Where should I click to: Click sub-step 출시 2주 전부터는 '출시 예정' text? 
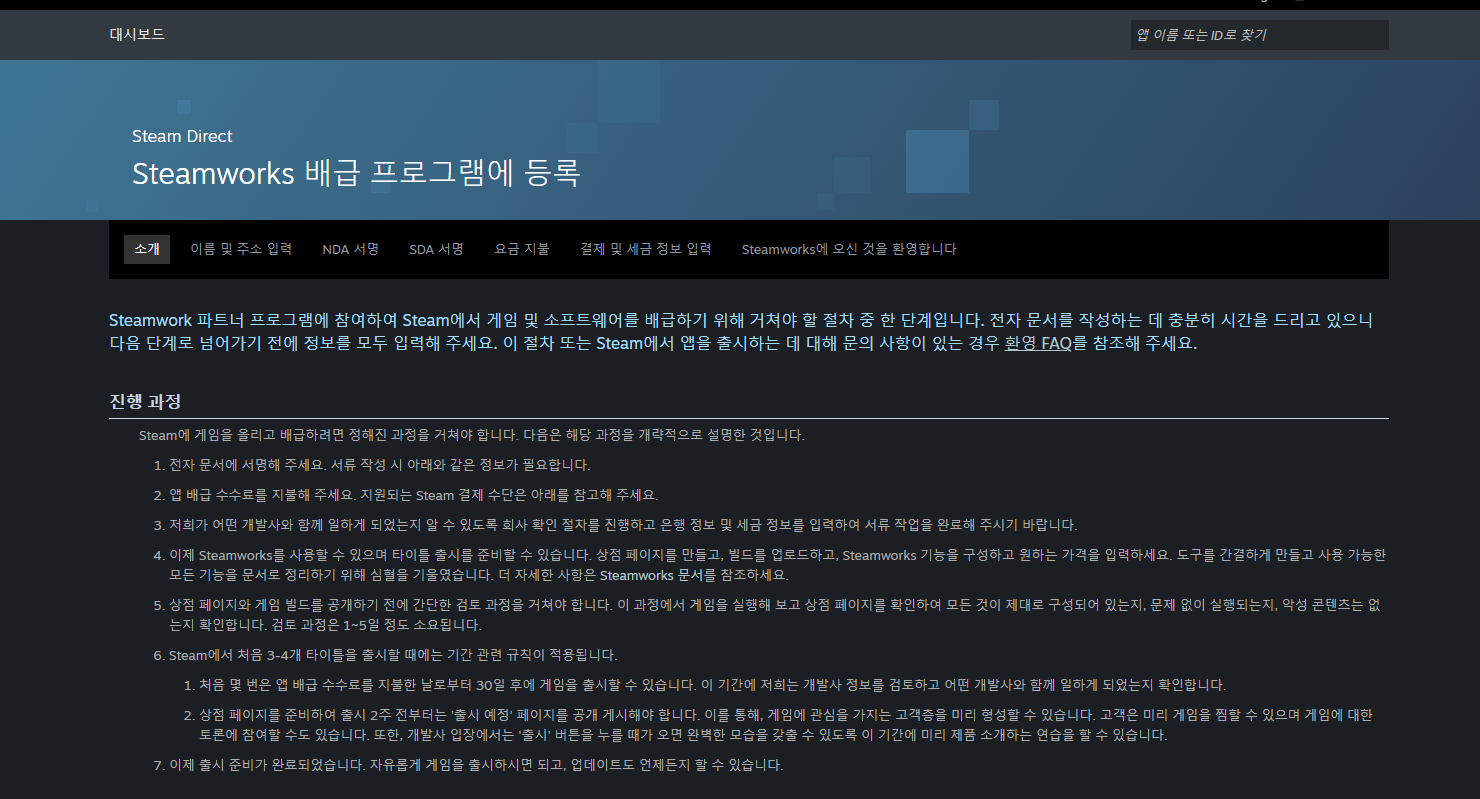tap(786, 725)
